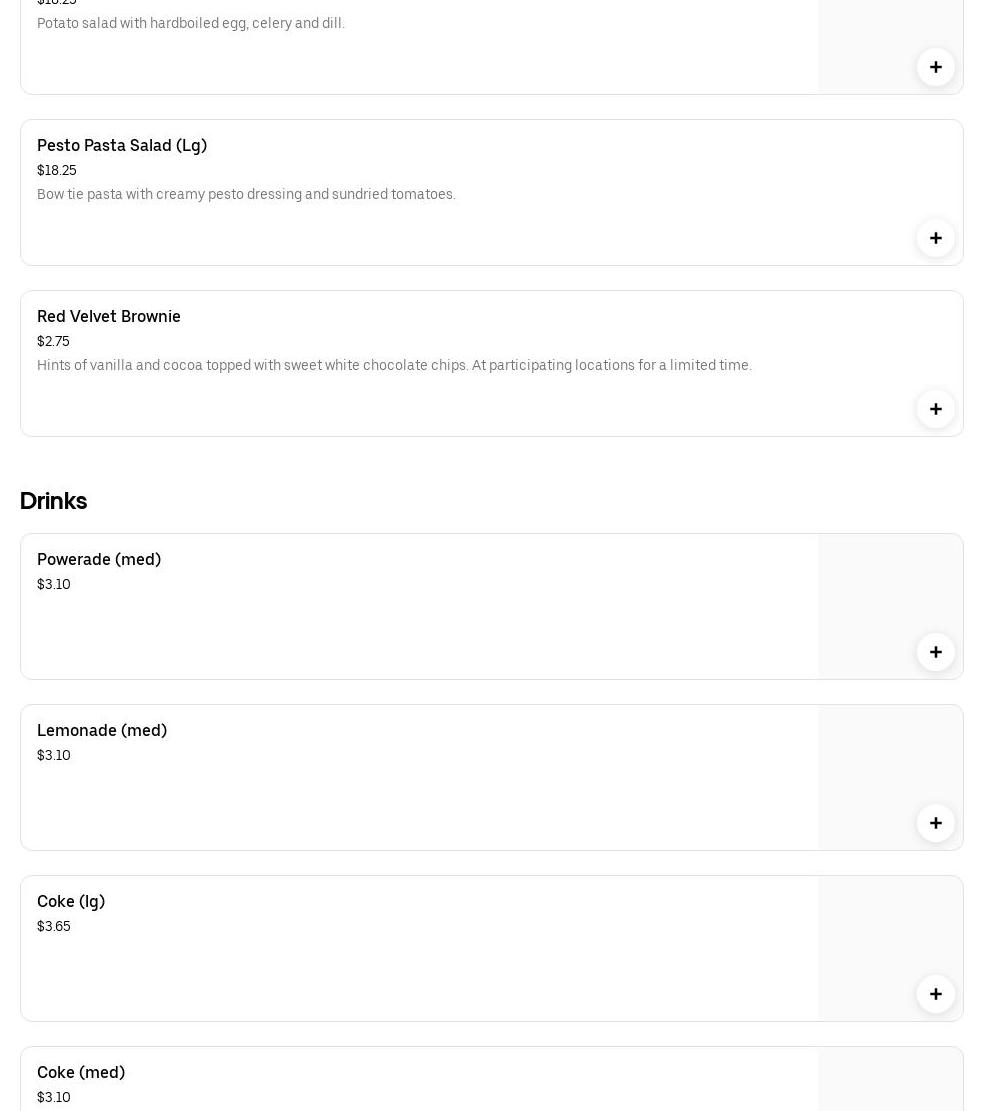The width and height of the screenshot is (984, 1111).
Task: Open the Coke (lg) item title
Action: coord(71,901)
